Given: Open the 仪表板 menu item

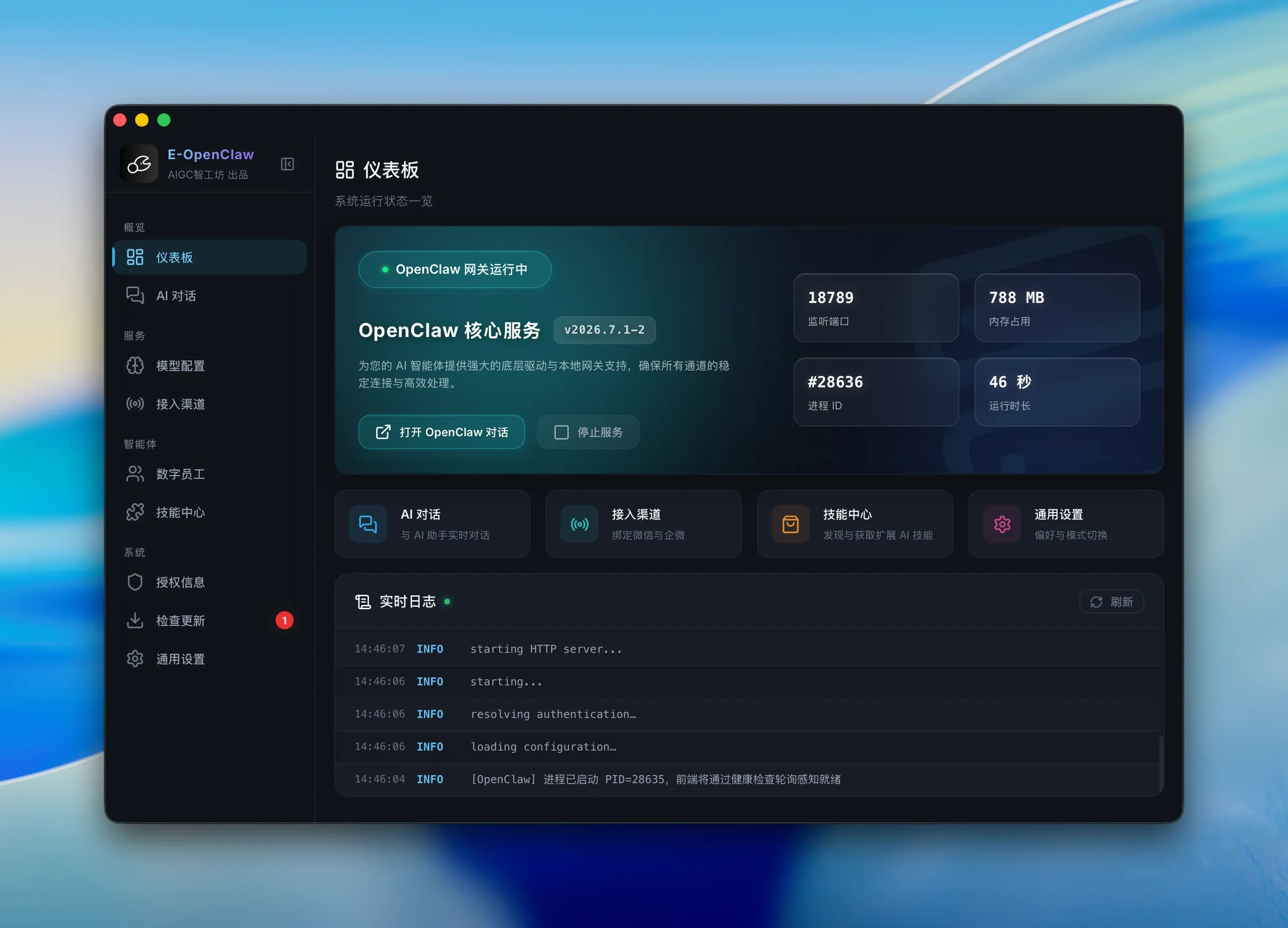Looking at the screenshot, I should 209,257.
